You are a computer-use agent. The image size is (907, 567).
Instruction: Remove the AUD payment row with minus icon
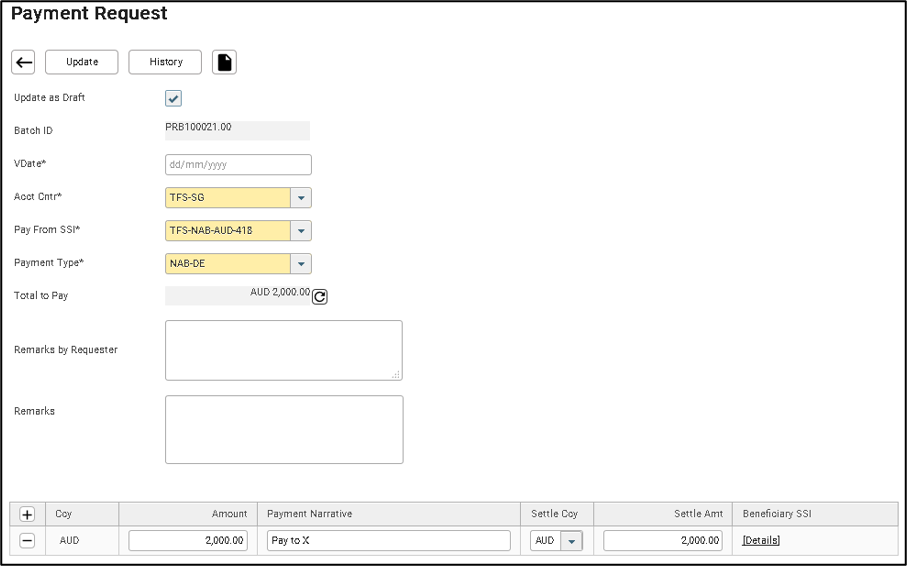point(27,541)
